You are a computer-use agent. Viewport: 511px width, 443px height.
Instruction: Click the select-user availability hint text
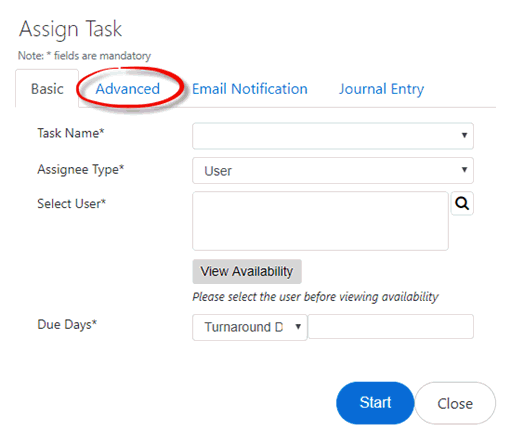[315, 297]
